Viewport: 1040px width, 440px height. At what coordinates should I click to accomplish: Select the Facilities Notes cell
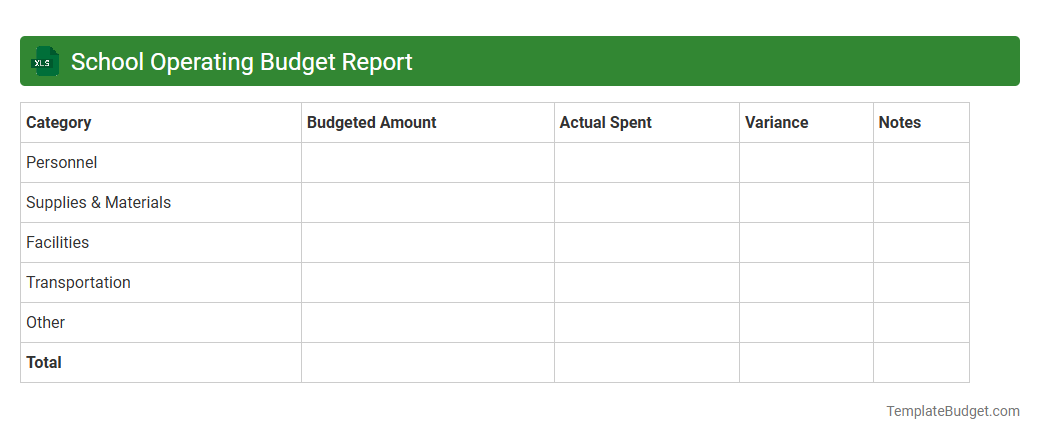[x=921, y=242]
